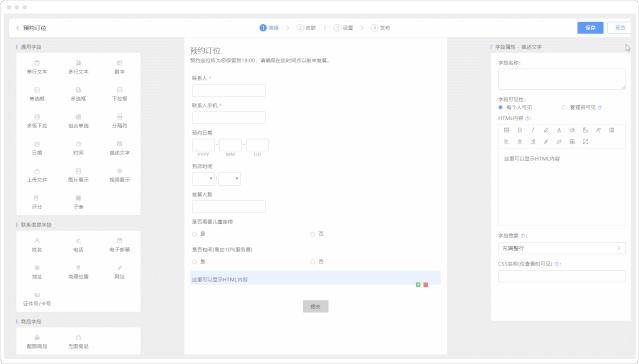Click red delete icon on HTML row

(x=425, y=285)
